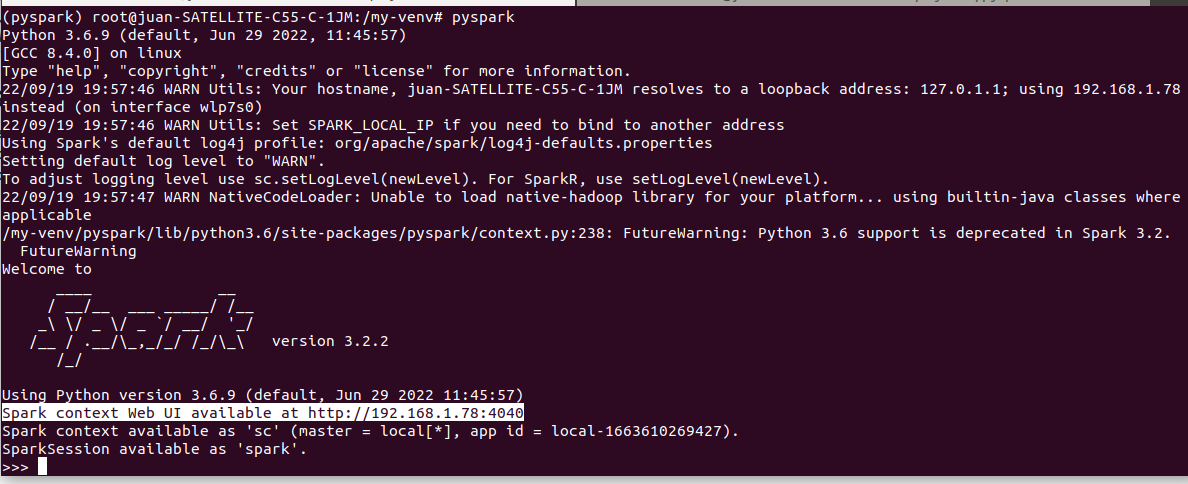Click the >>> Python prompt symbol
The width and height of the screenshot is (1188, 484).
tap(15, 467)
